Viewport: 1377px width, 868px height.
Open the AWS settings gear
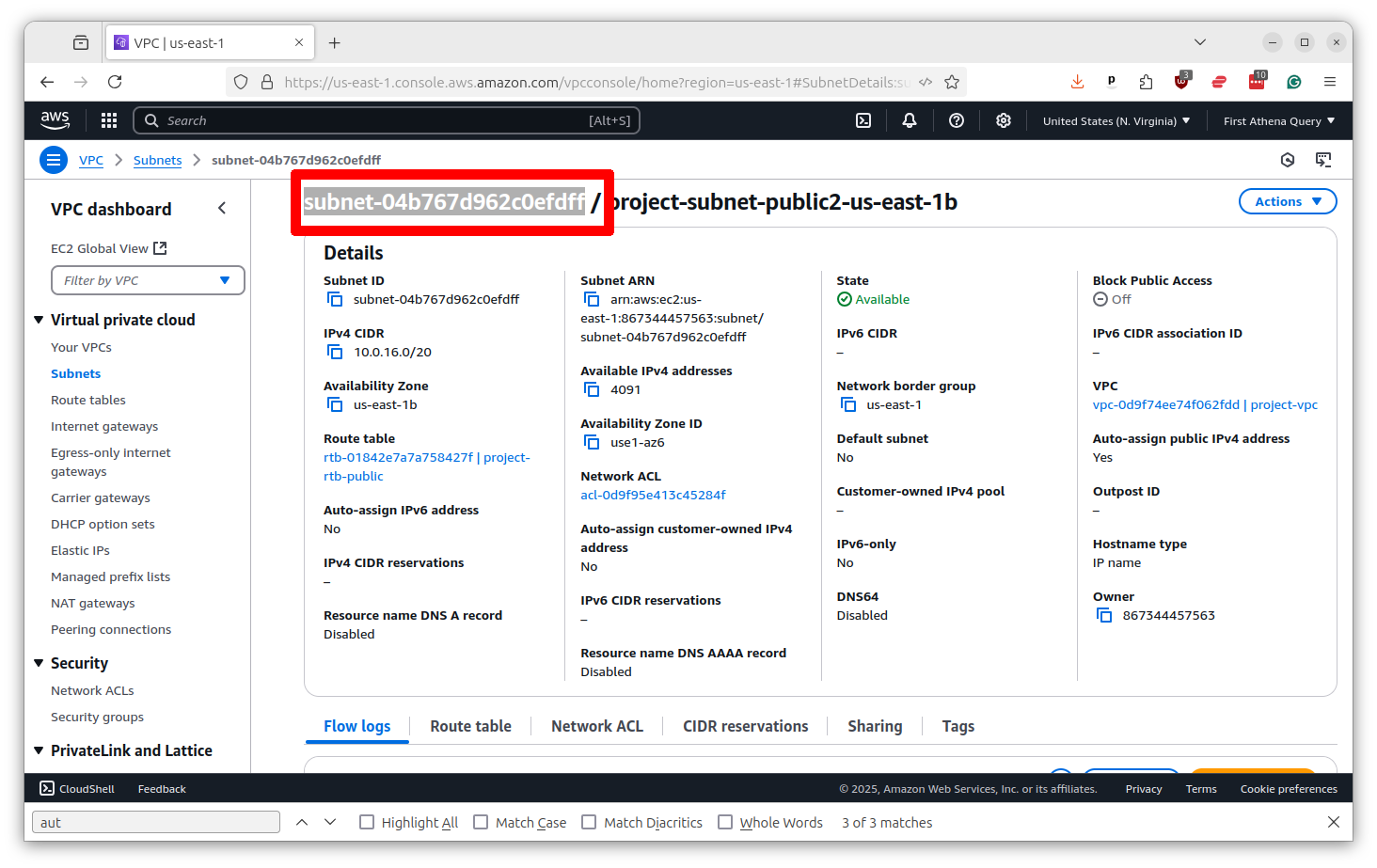click(x=1003, y=120)
